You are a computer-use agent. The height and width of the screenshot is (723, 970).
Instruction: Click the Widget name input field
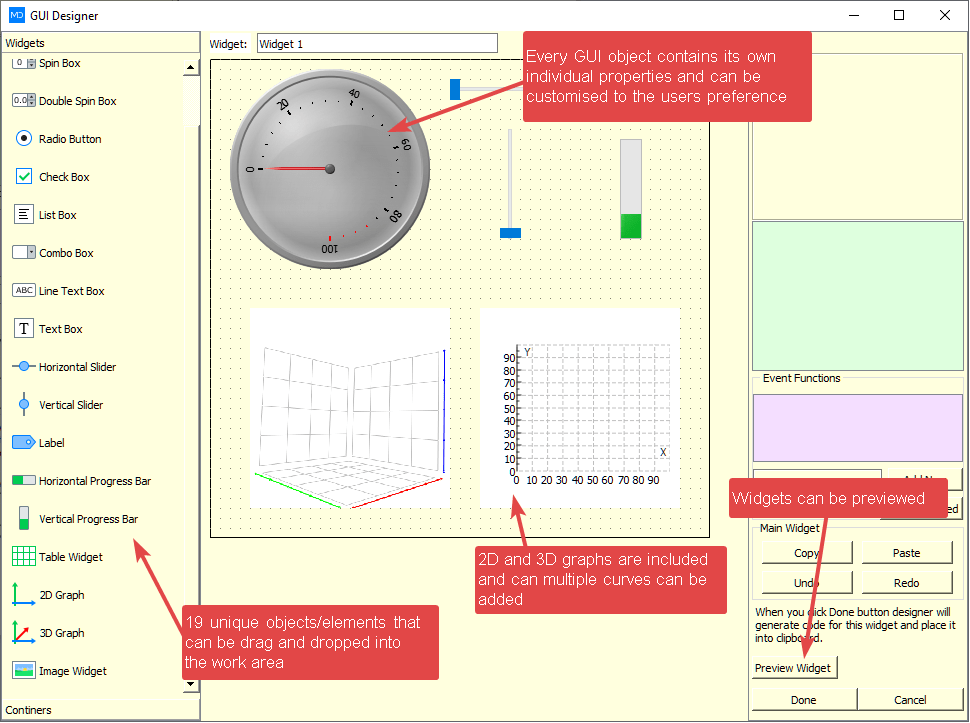(377, 43)
